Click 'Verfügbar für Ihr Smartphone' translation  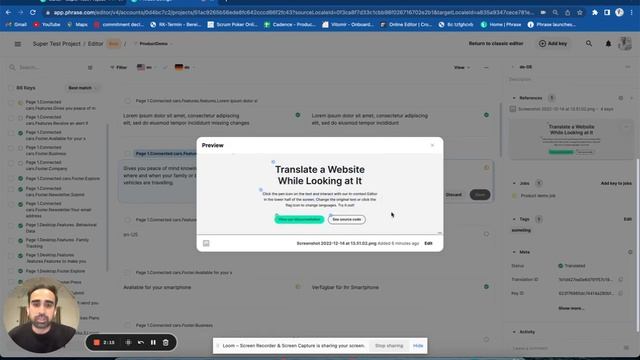tap(345, 287)
